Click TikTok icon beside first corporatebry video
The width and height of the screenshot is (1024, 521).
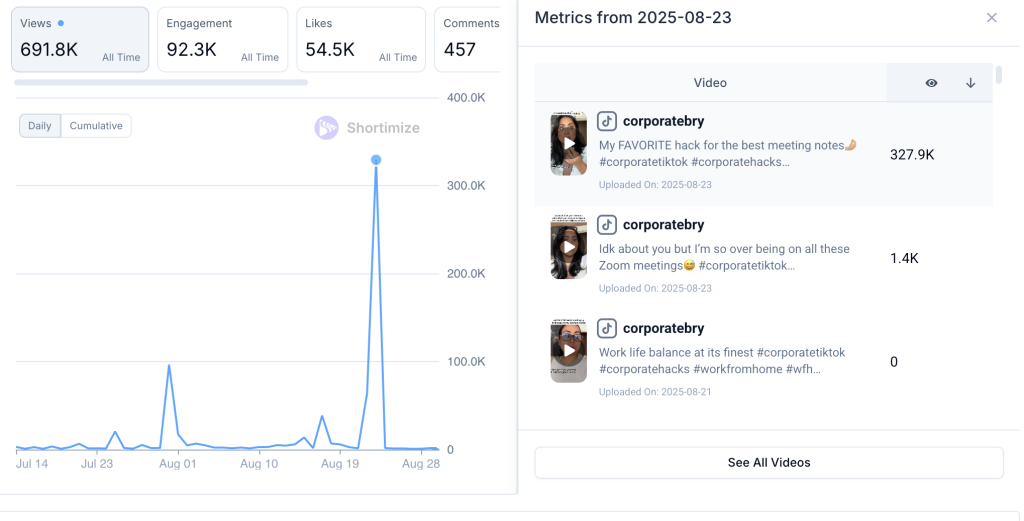(x=606, y=121)
